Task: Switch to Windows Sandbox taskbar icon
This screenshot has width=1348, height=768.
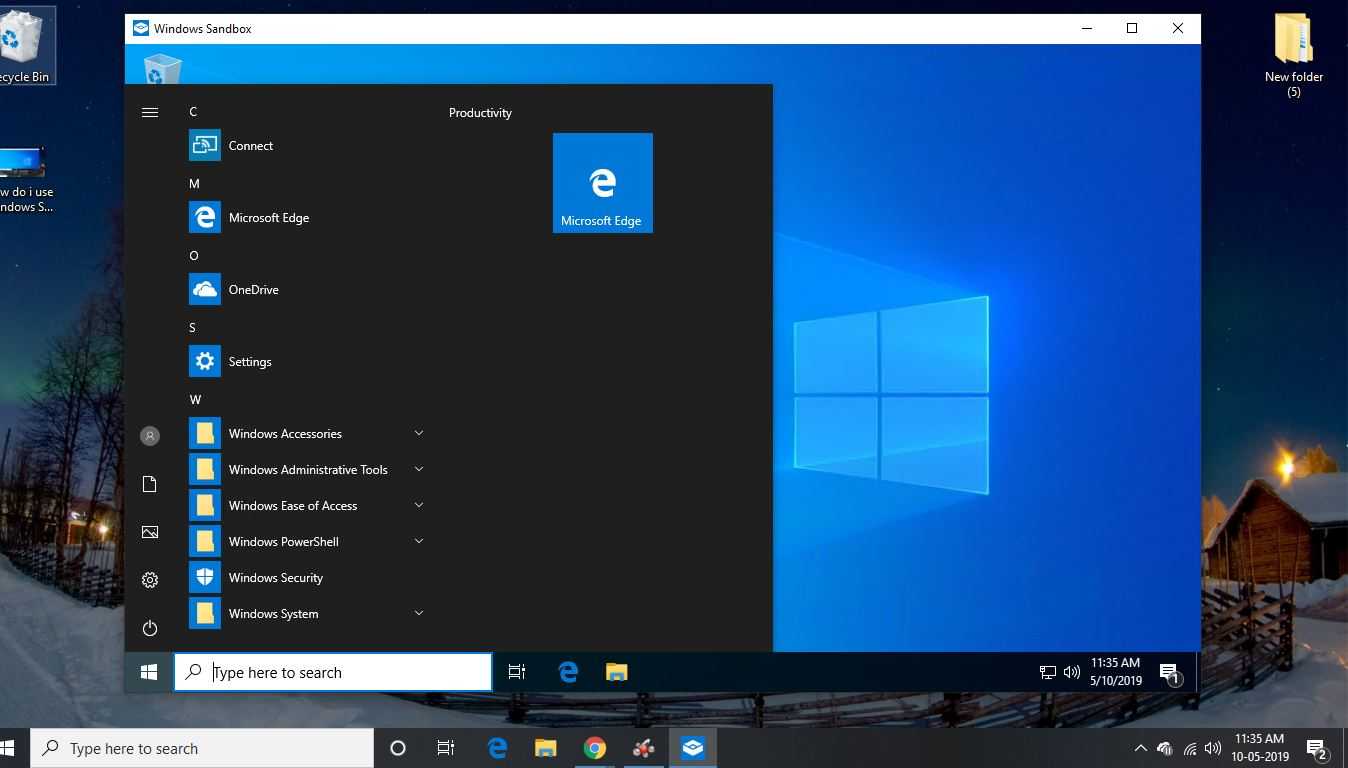Action: (693, 748)
